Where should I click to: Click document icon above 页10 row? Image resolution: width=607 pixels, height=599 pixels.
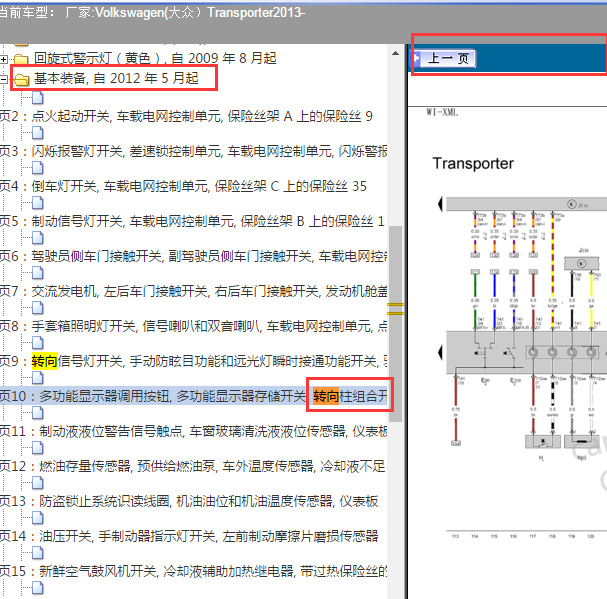[x=38, y=378]
